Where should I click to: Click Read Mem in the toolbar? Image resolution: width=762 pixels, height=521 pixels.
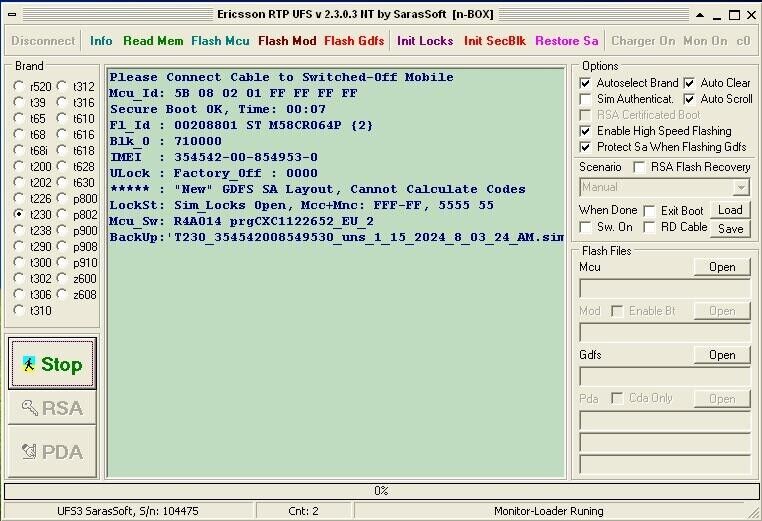click(x=153, y=41)
